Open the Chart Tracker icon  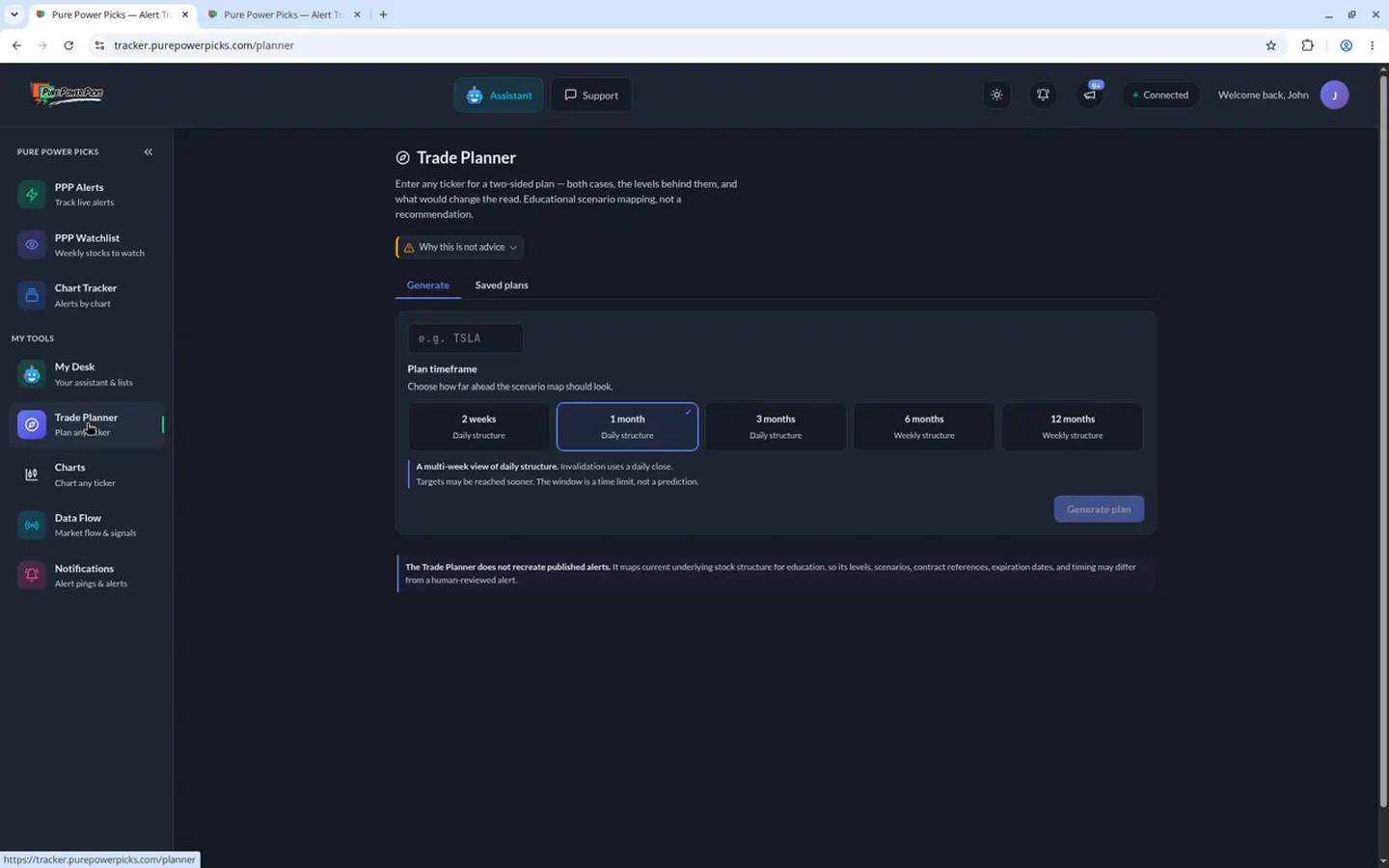click(32, 295)
